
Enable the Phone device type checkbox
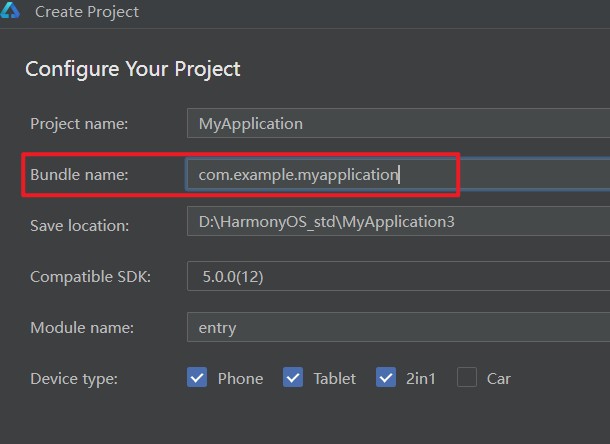point(197,377)
